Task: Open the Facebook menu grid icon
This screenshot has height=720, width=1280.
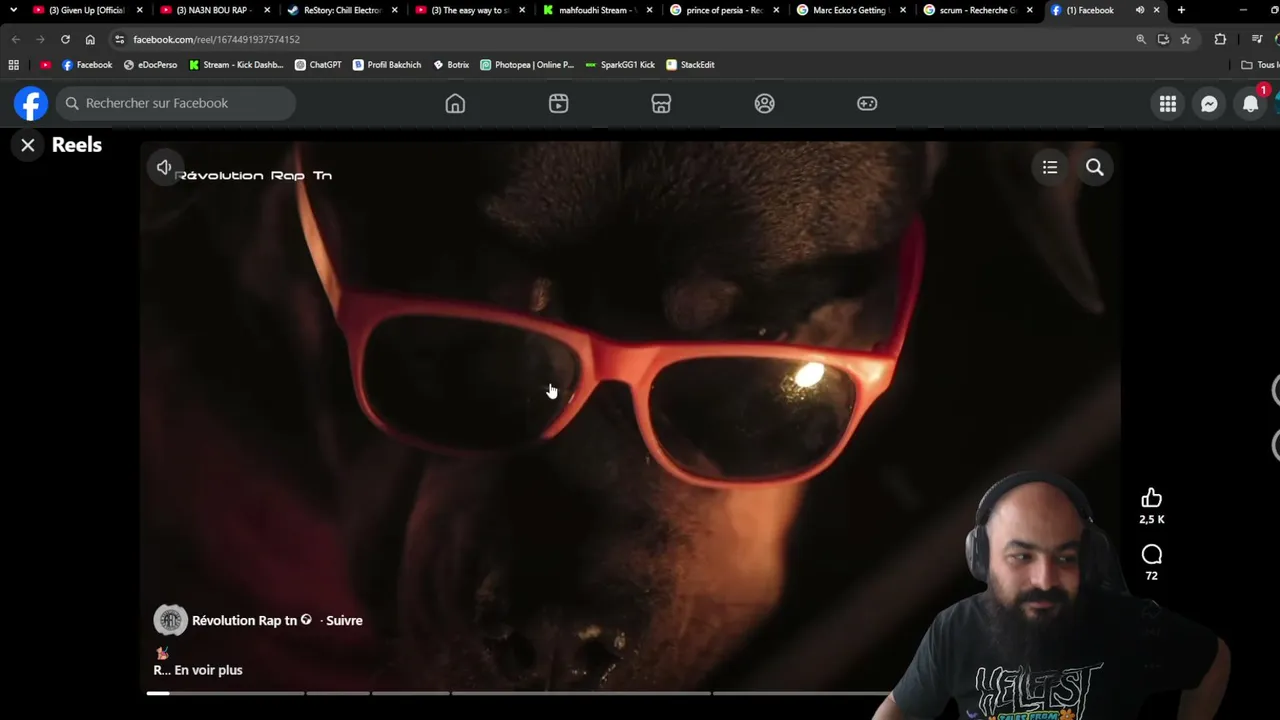Action: click(x=1168, y=104)
